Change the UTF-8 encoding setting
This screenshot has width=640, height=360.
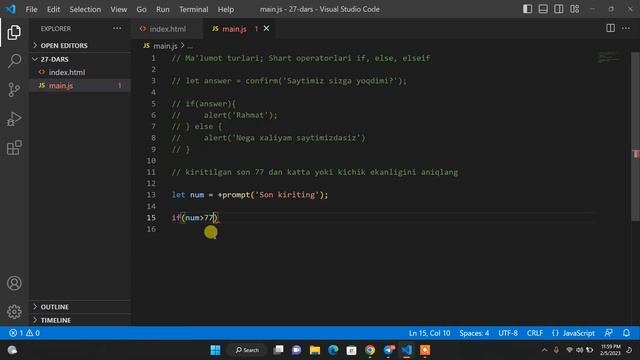click(x=508, y=333)
